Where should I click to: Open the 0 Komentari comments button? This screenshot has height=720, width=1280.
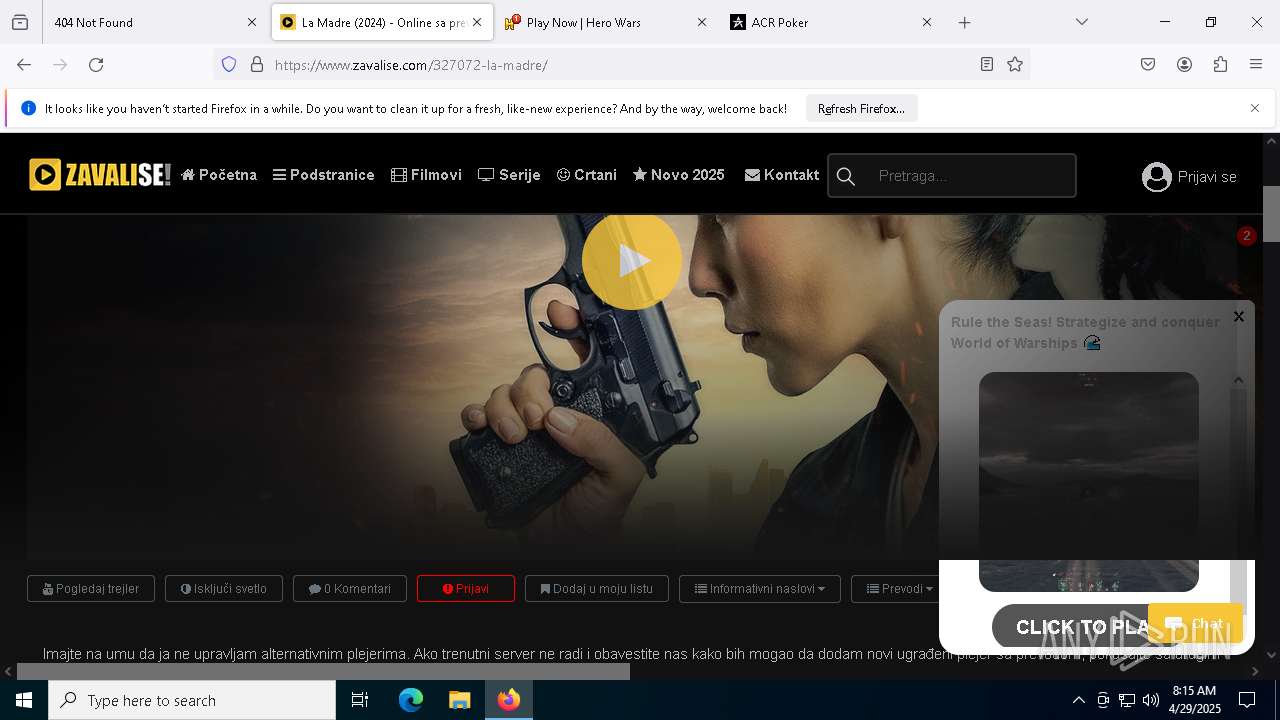click(350, 589)
